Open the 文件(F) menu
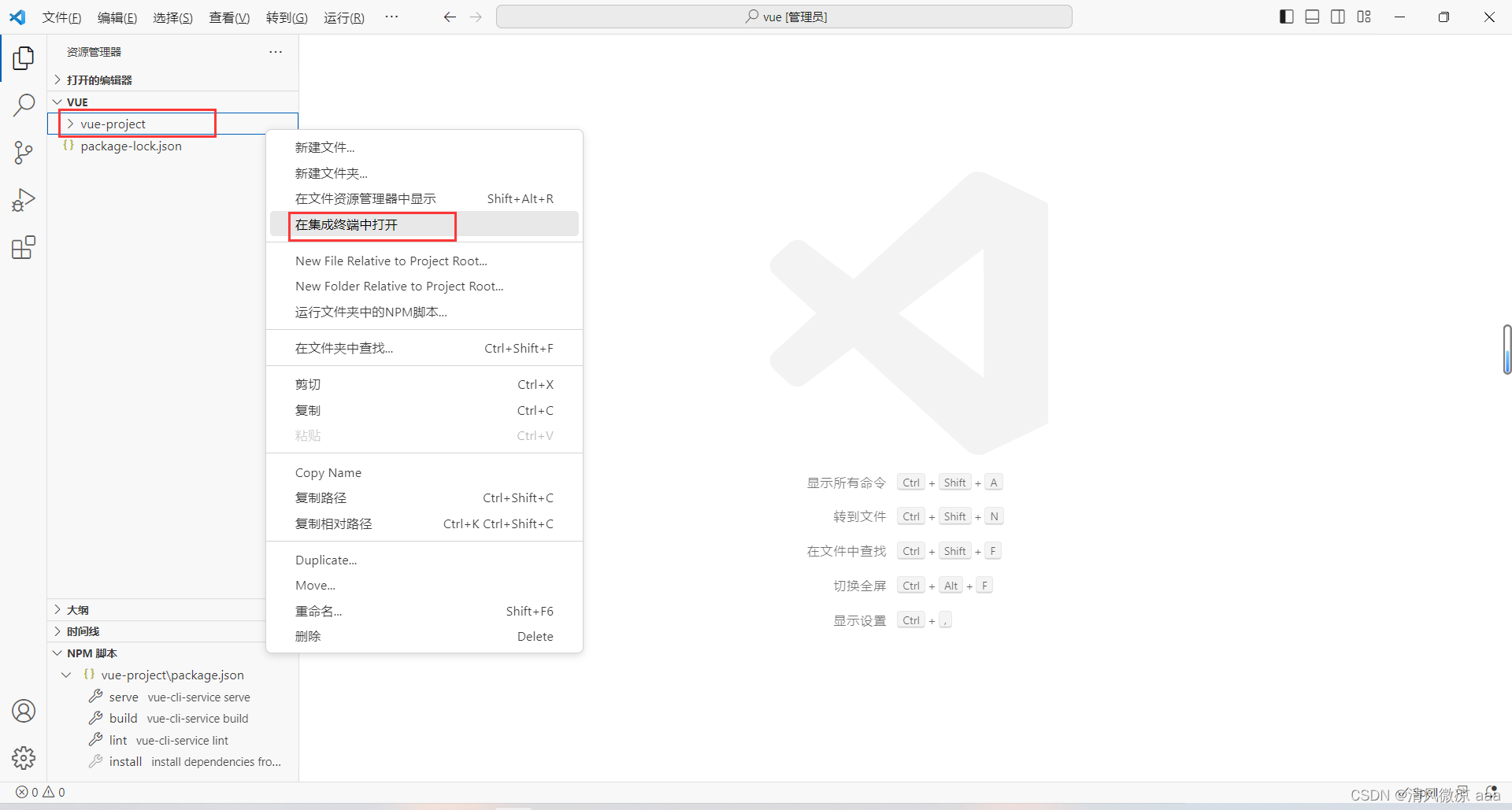This screenshot has width=1512, height=810. coord(61,17)
